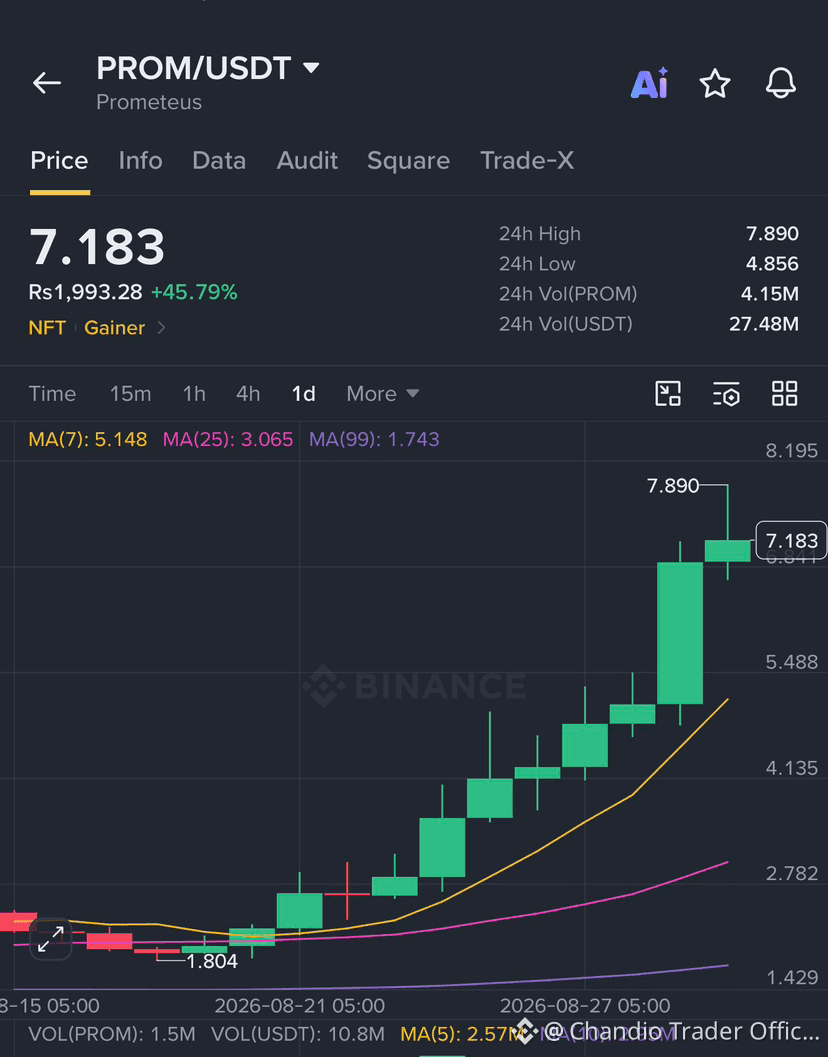Open the NFT tag link
This screenshot has width=828, height=1057.
pyautogui.click(x=47, y=328)
